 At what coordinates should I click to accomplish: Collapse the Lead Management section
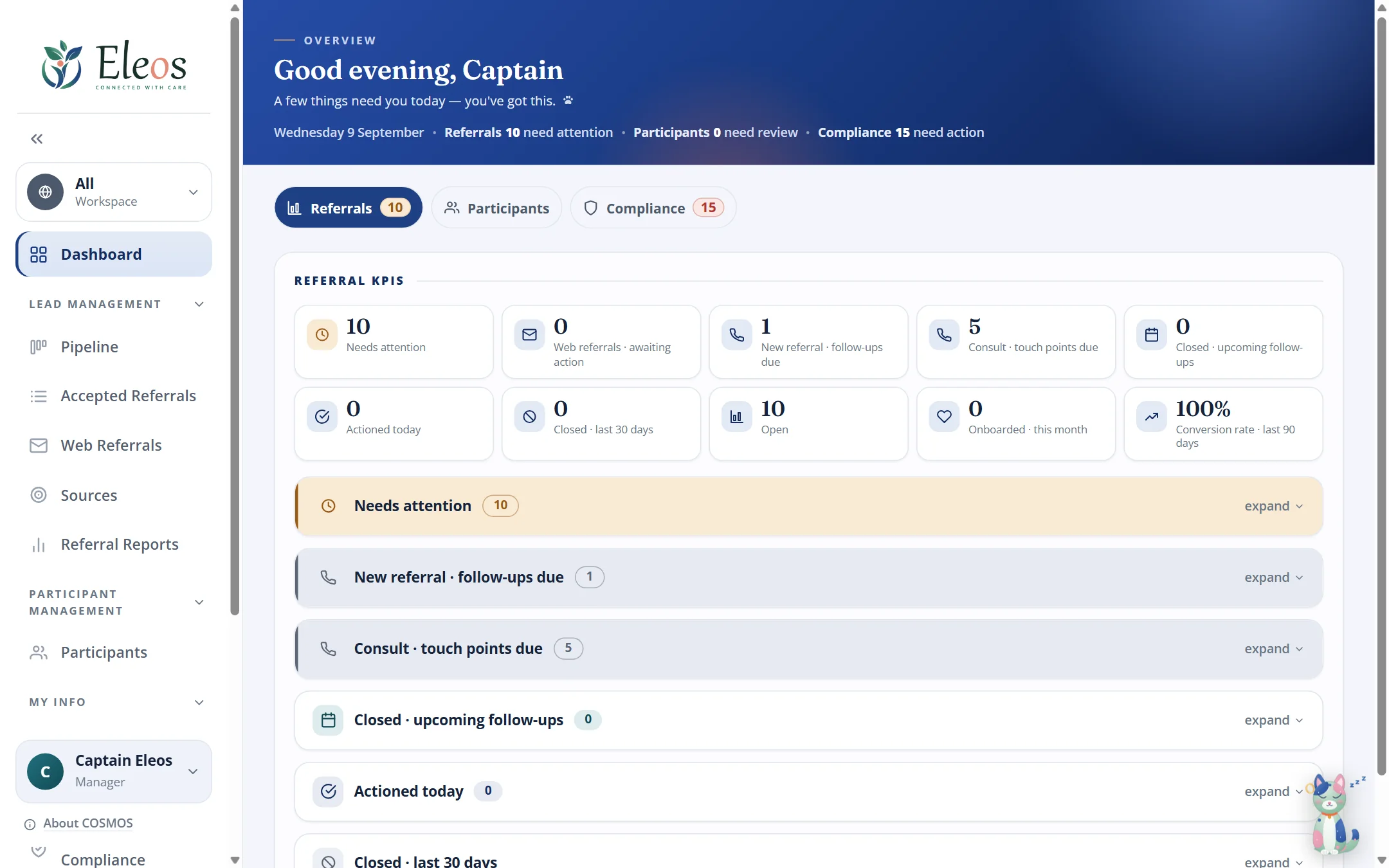[x=199, y=304]
